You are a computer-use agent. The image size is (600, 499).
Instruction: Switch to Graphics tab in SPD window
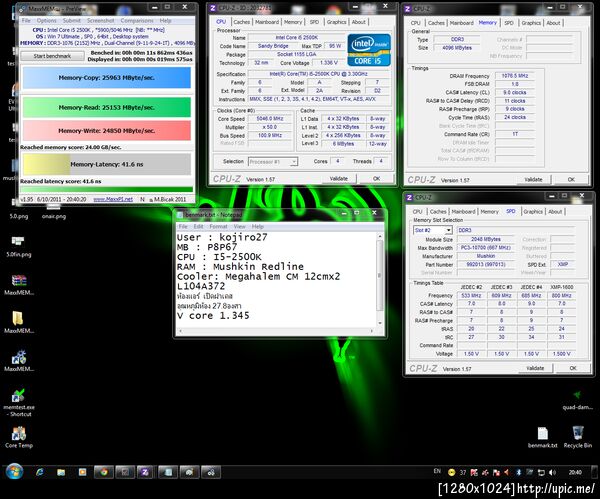click(533, 211)
